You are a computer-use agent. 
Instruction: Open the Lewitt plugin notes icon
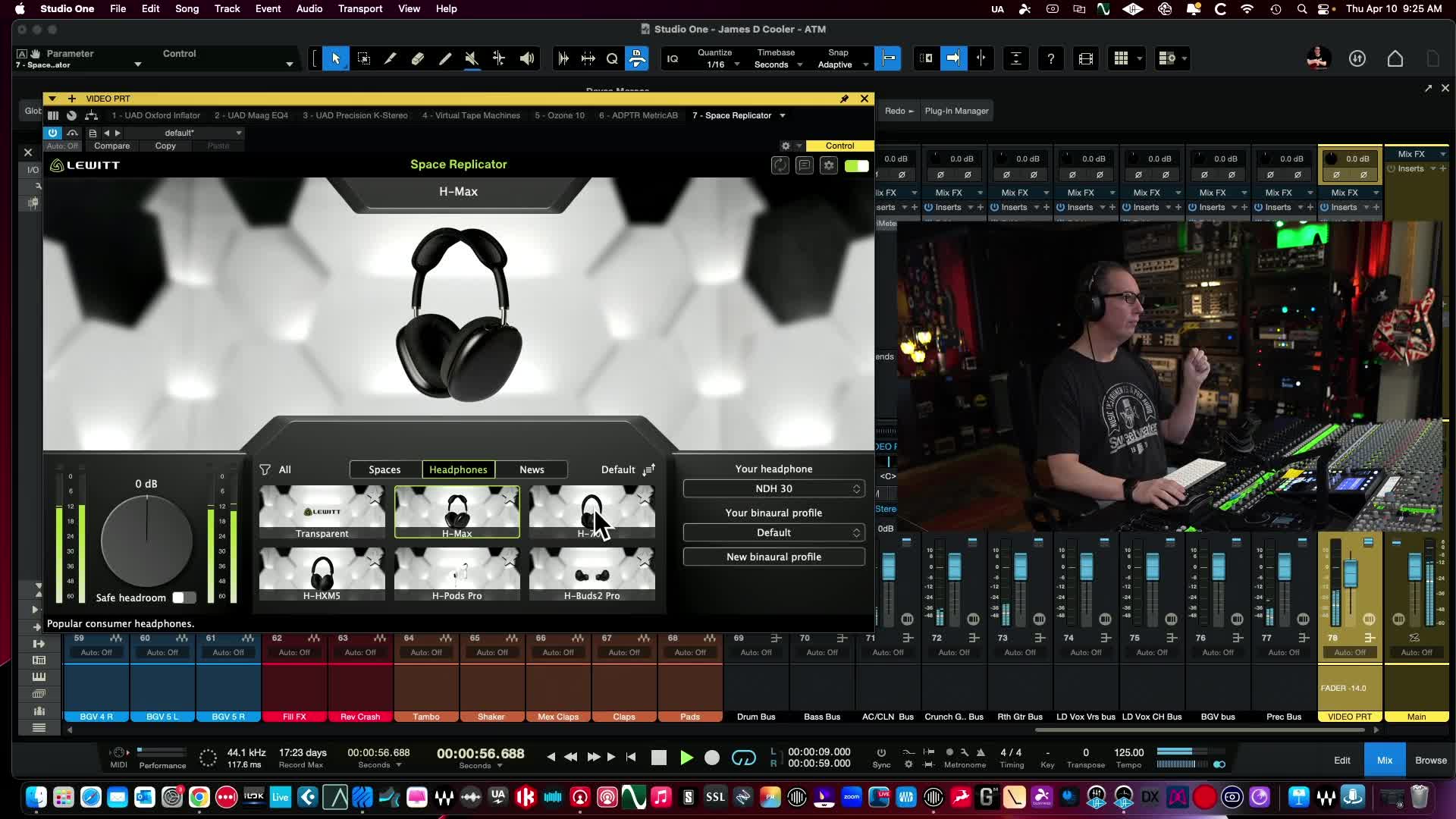pos(805,165)
